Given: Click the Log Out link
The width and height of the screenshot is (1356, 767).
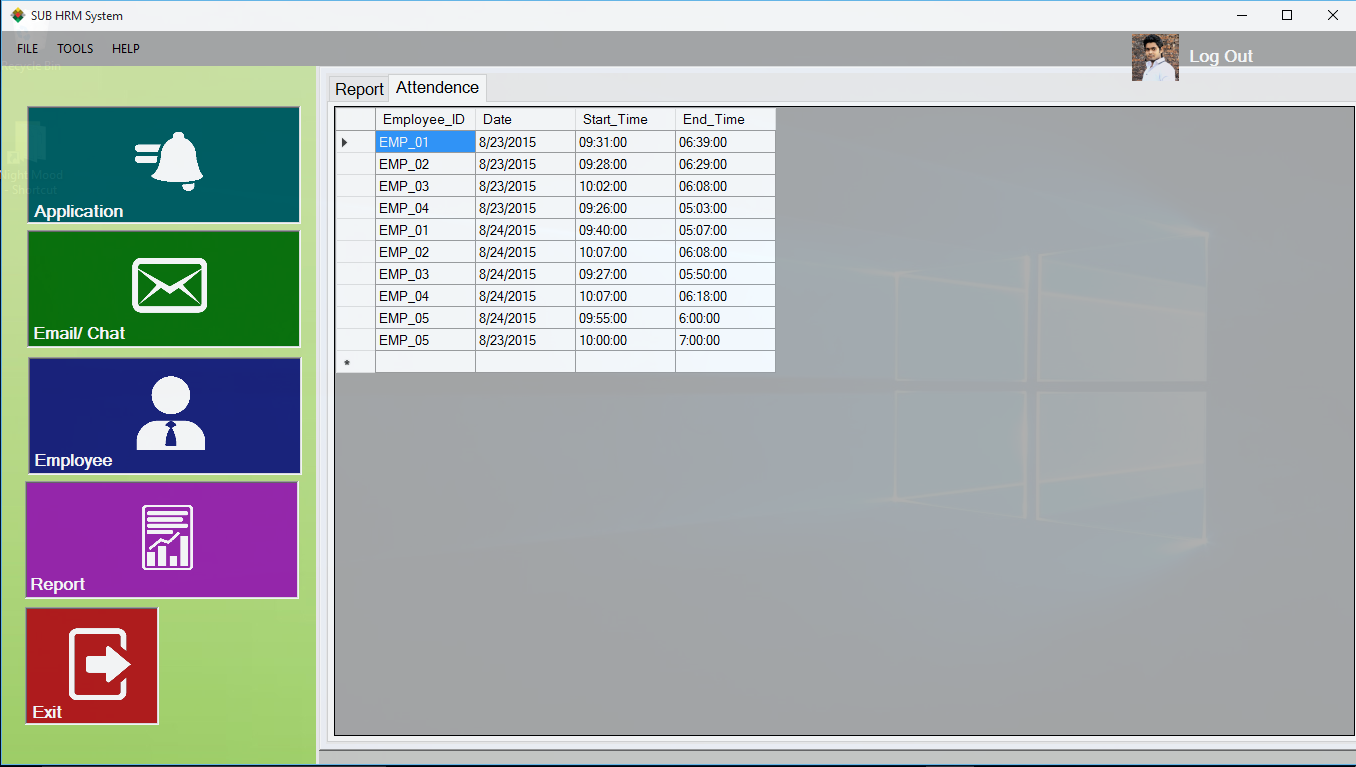Looking at the screenshot, I should pos(1220,57).
